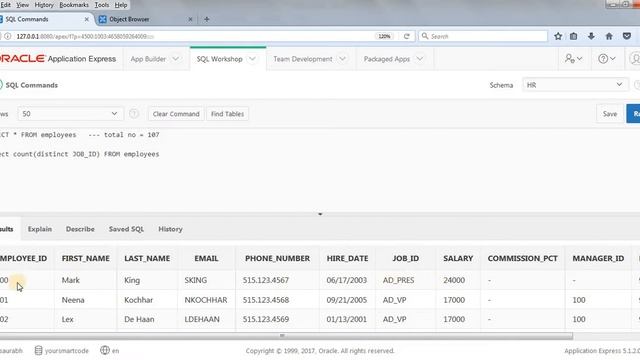Click the rows help question icon
Viewport: 640px width, 360px height.
pos(134,114)
